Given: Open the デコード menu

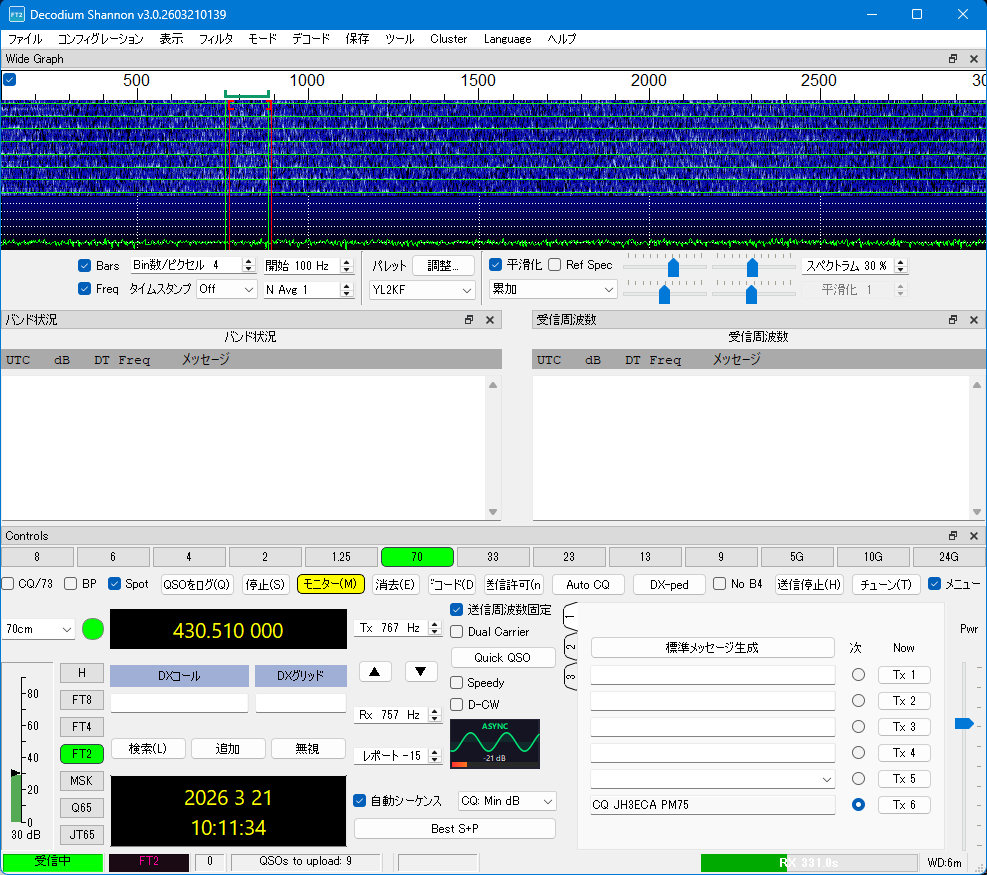Looking at the screenshot, I should coord(311,39).
